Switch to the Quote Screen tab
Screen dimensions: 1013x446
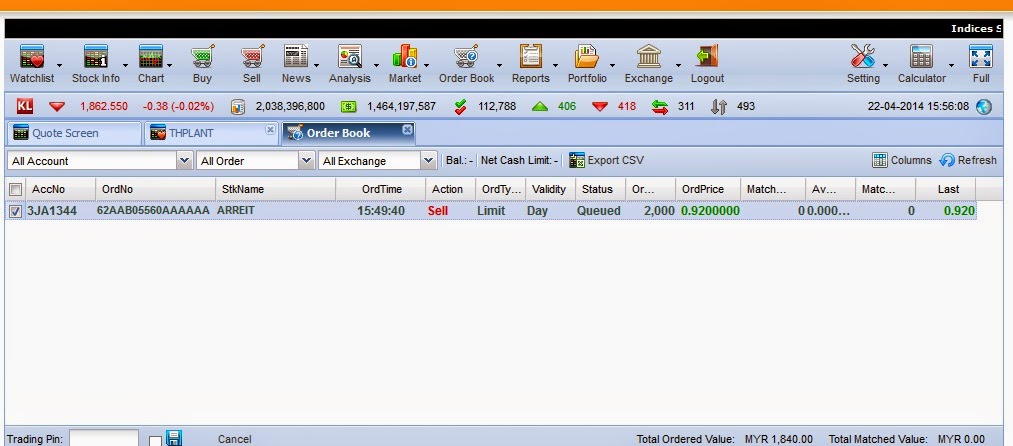[74, 133]
